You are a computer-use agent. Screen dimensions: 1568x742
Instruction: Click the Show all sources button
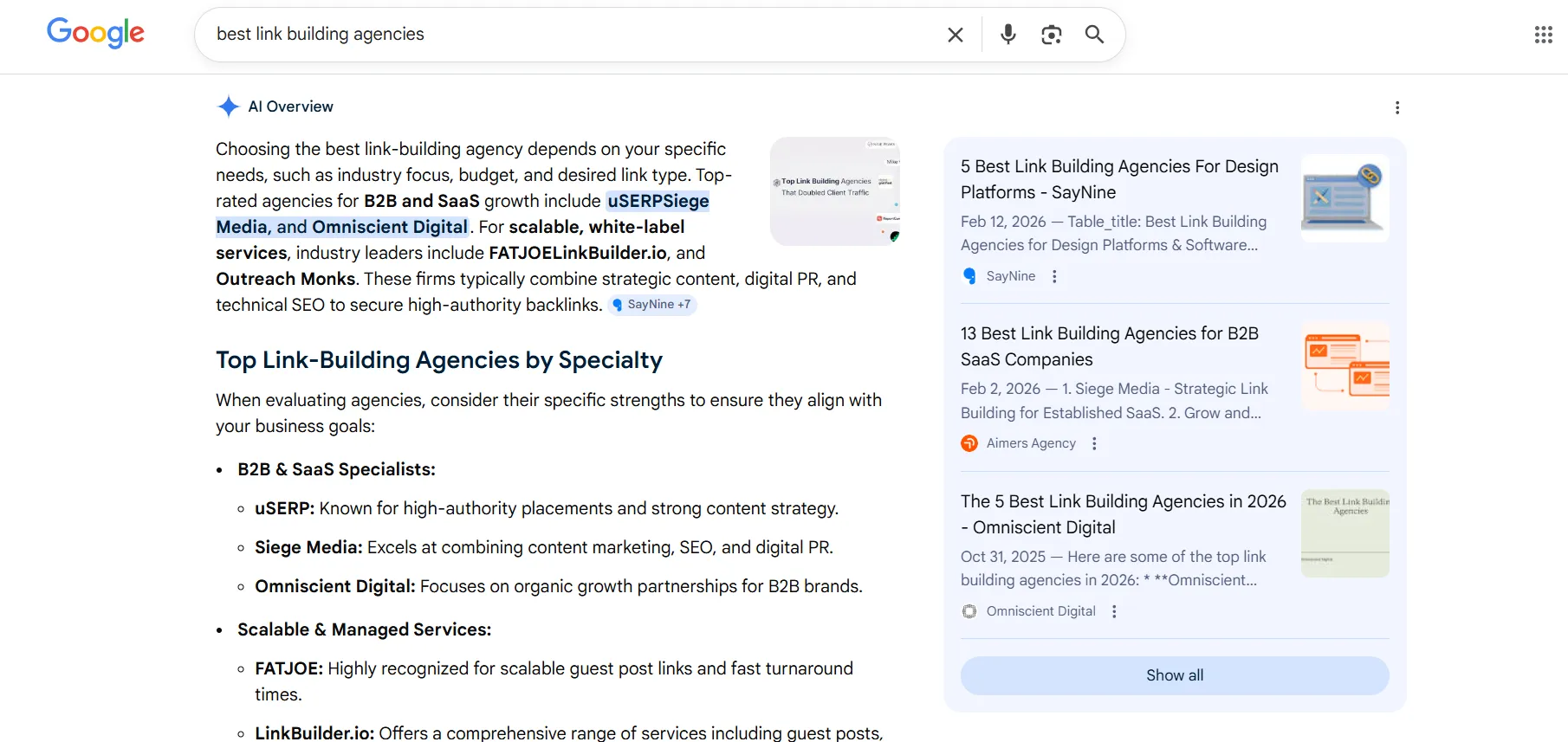(x=1175, y=675)
